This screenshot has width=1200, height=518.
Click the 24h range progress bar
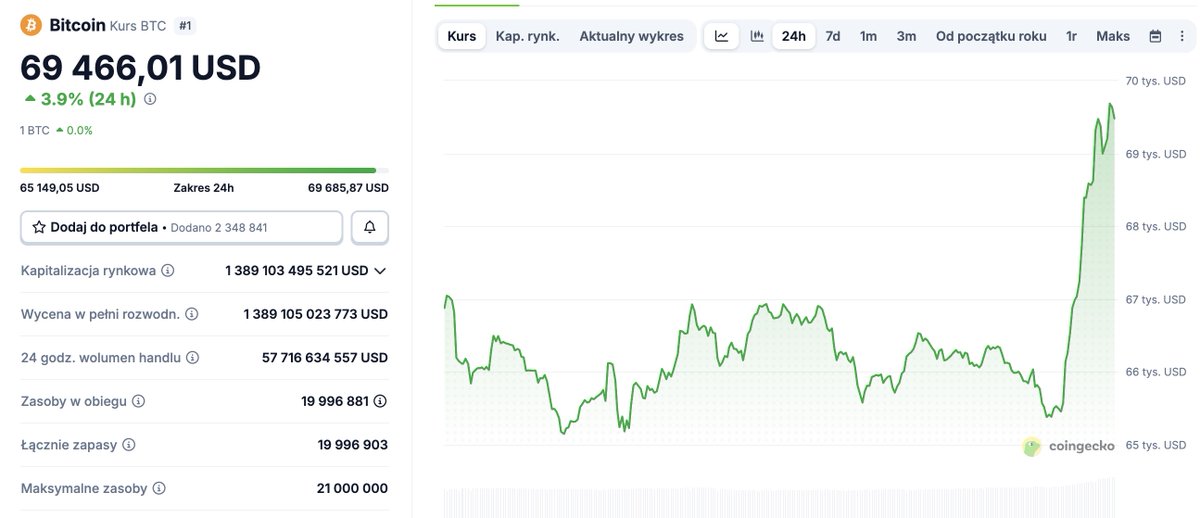(x=204, y=171)
